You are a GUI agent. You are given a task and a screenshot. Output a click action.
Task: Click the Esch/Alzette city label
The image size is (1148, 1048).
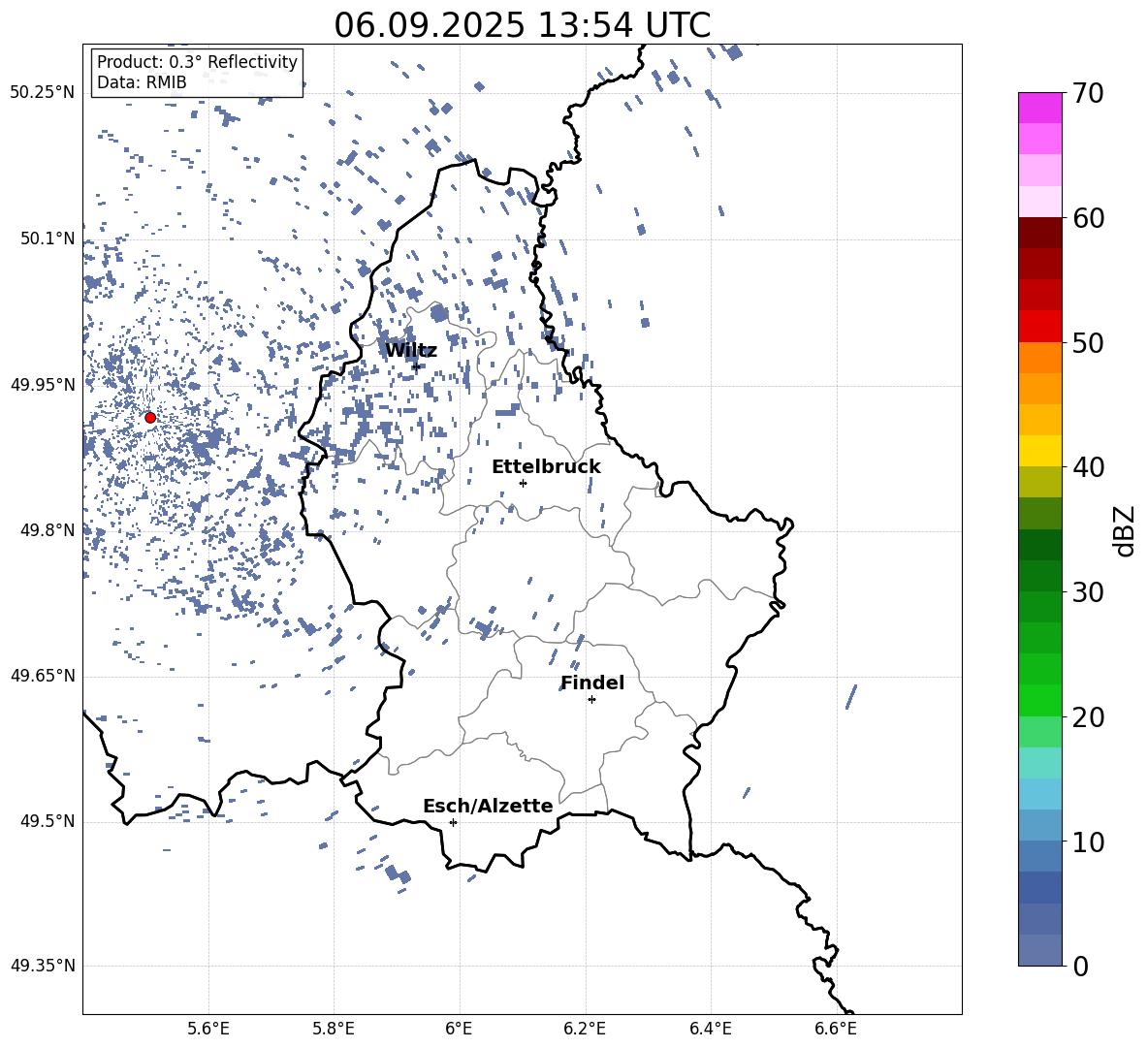(x=488, y=806)
